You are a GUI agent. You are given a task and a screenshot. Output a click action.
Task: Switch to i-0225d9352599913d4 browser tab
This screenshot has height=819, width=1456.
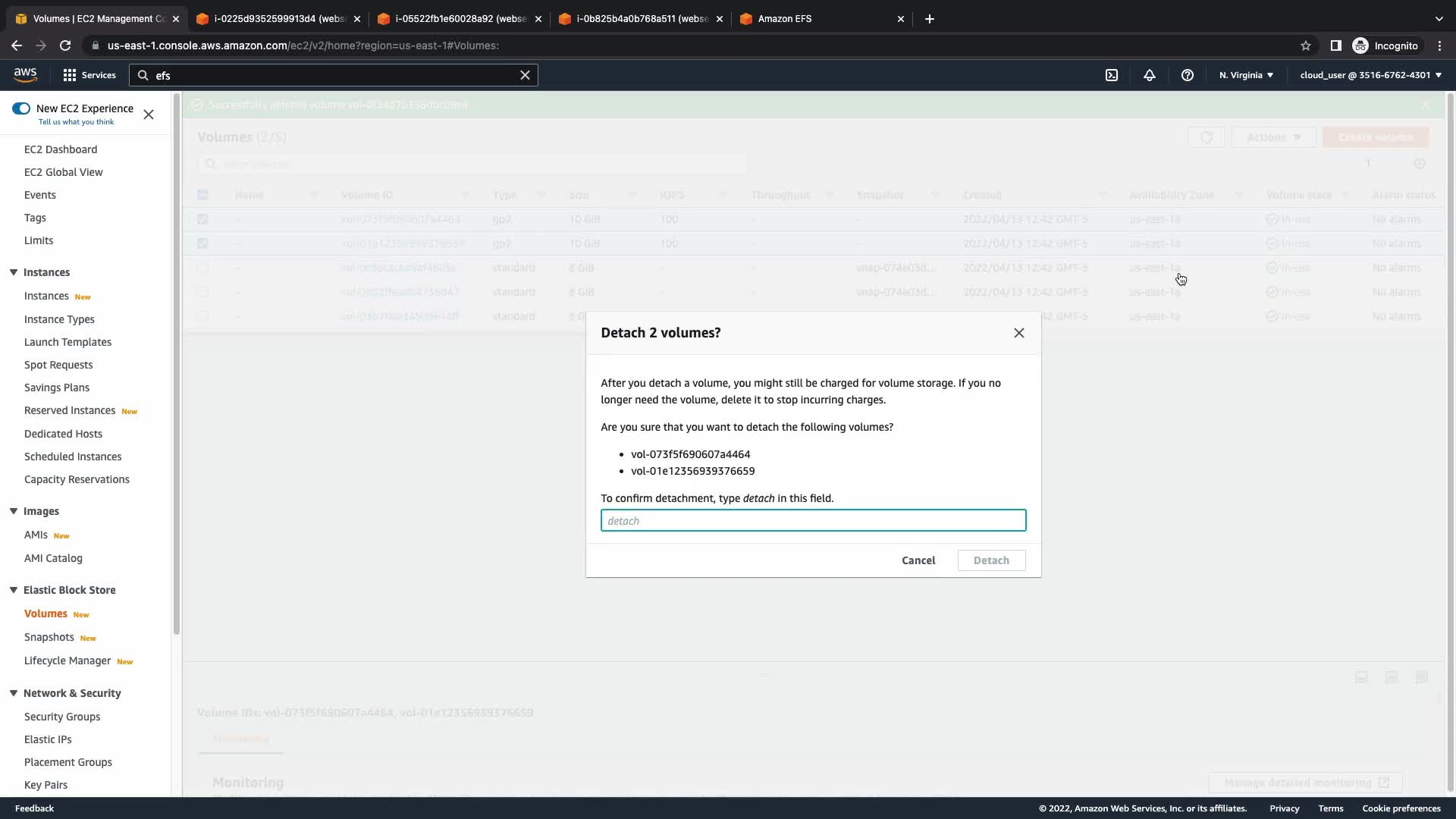[277, 19]
